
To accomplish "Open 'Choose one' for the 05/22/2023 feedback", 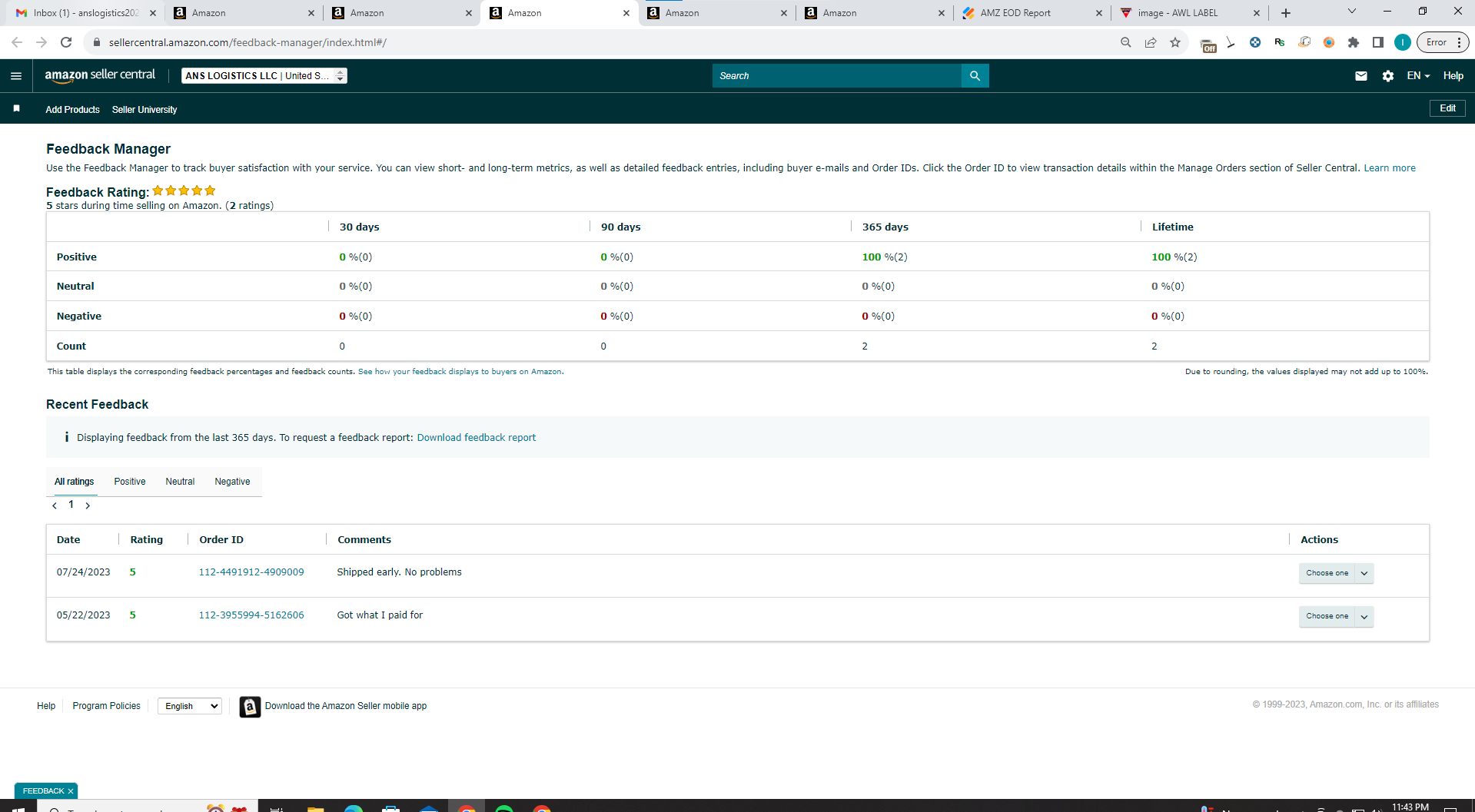I will tap(1327, 616).
